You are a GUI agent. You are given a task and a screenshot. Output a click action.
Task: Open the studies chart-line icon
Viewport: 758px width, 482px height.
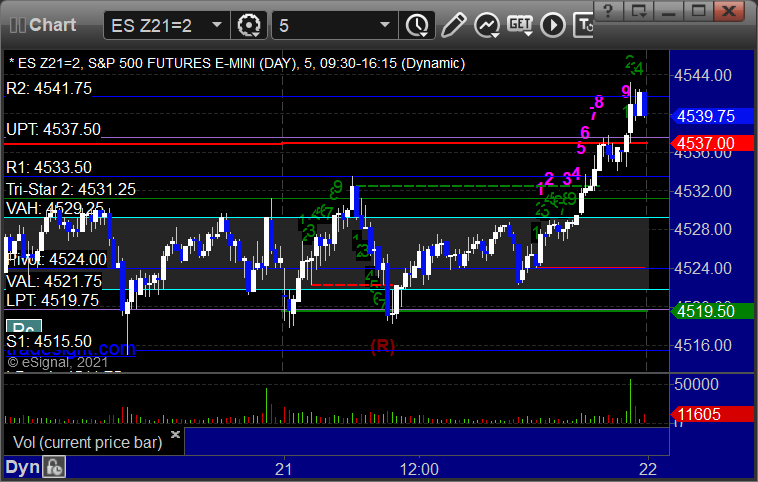coord(486,25)
